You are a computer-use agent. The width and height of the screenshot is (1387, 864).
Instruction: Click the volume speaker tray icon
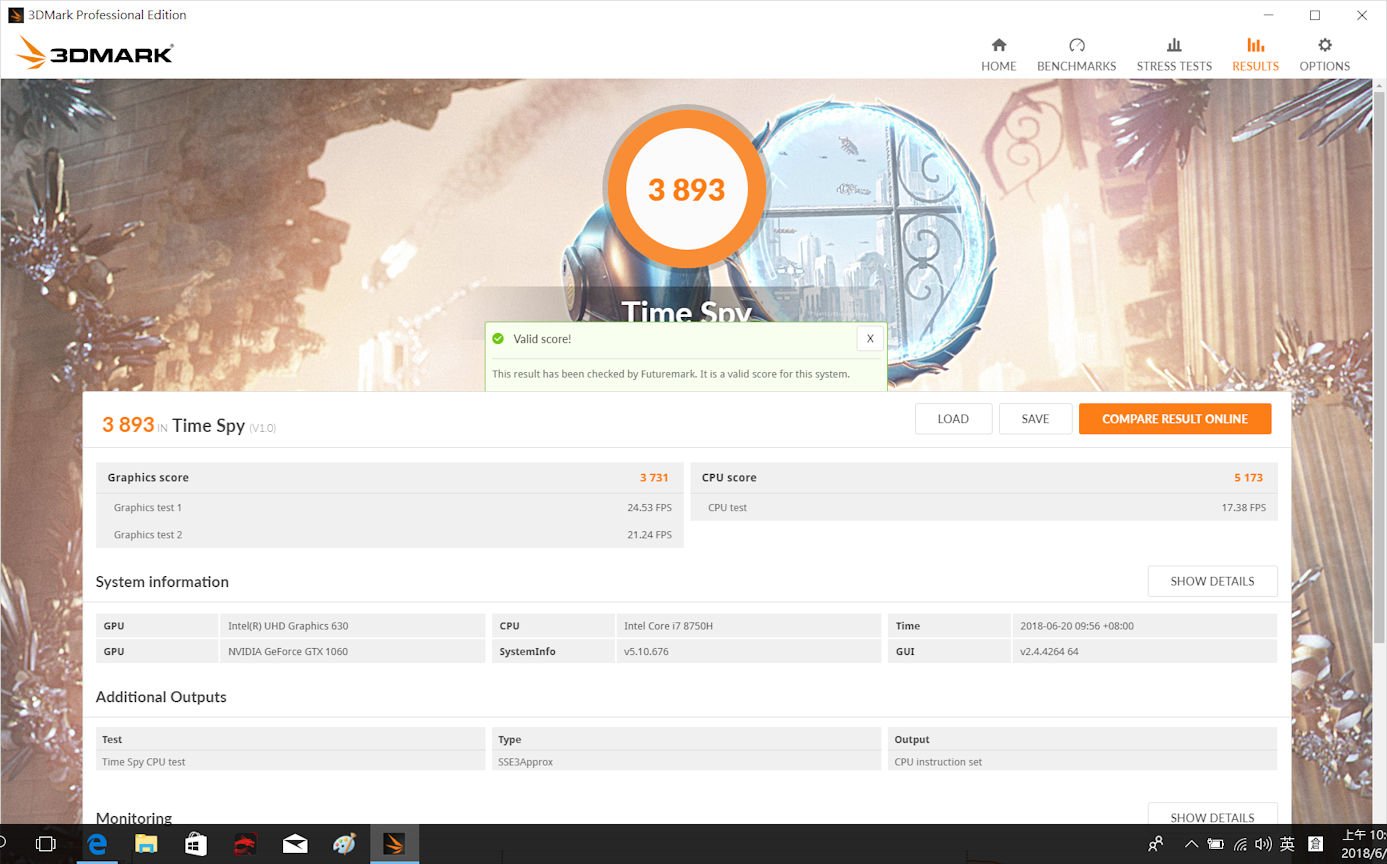tap(1263, 844)
